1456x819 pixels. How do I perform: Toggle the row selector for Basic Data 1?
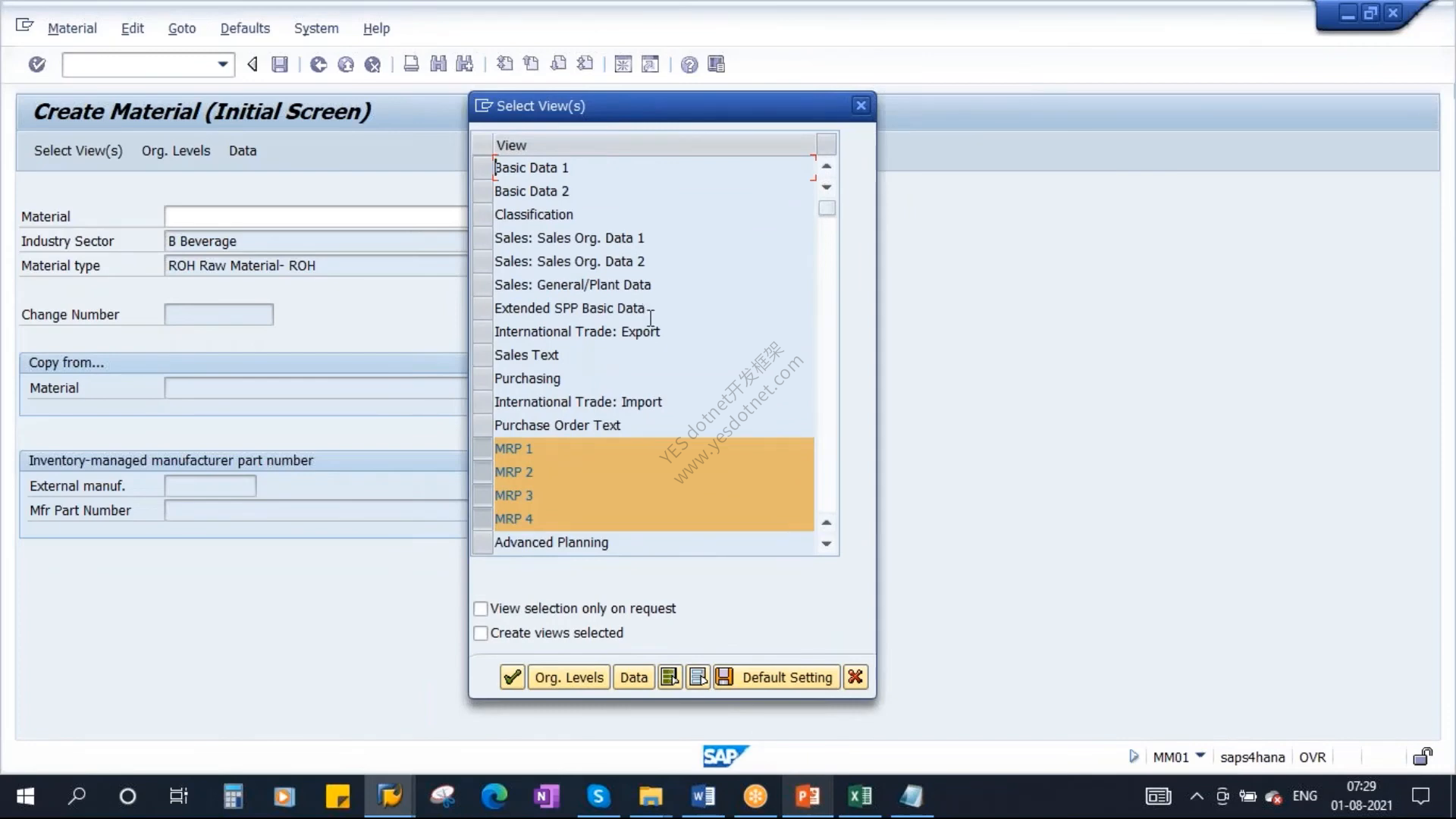click(482, 168)
